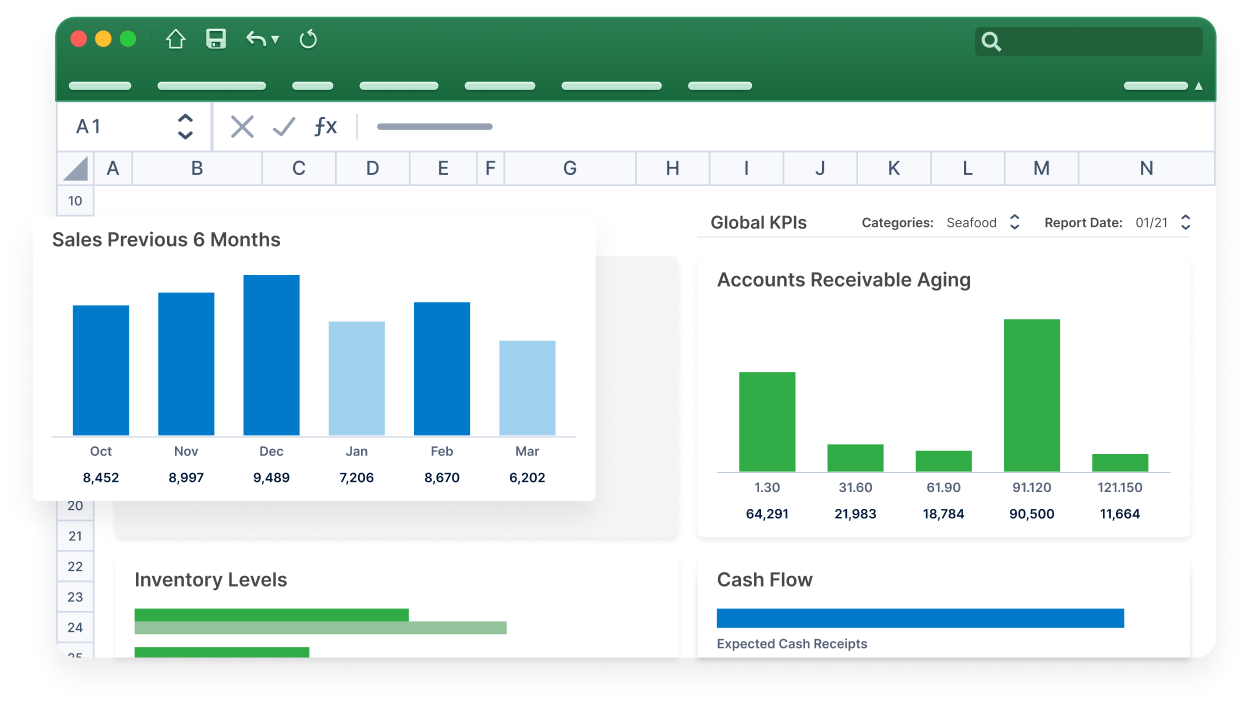Select column B header
Image resolution: width=1249 pixels, height=706 pixels.
(x=197, y=168)
